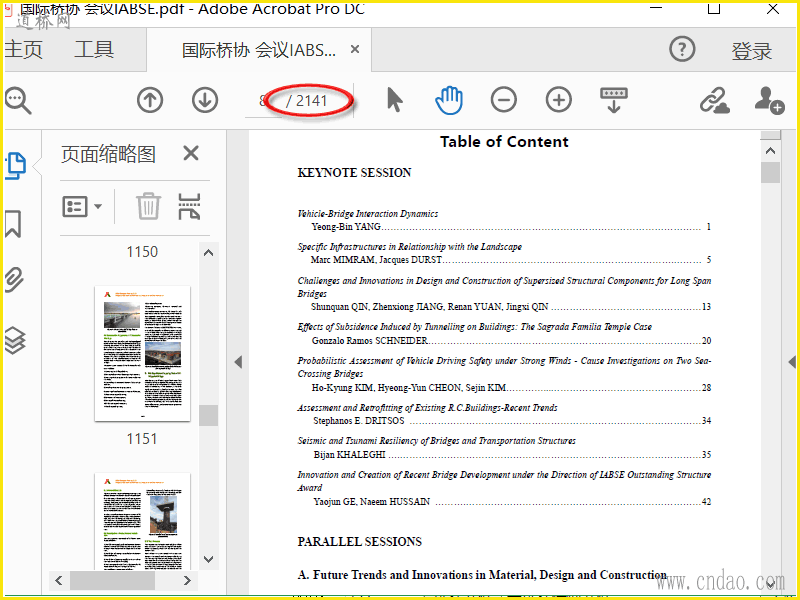The image size is (800, 600).
Task: Delete selected page with trash icon
Action: pos(148,206)
